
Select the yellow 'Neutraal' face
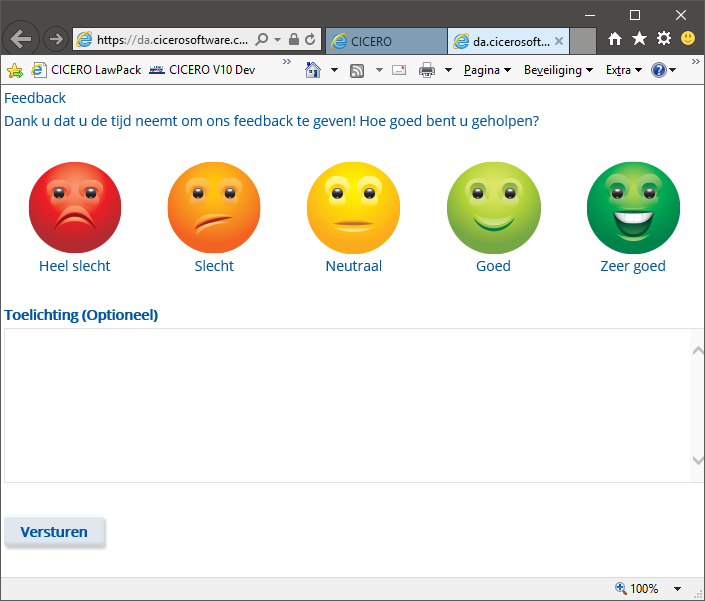coord(353,207)
